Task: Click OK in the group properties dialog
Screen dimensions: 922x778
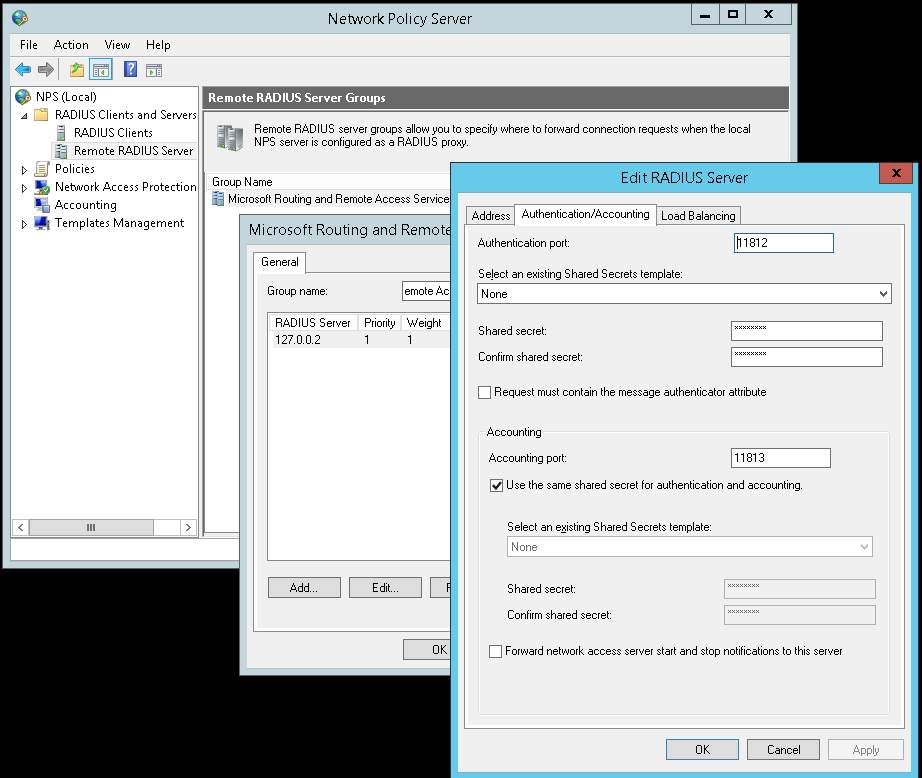Action: coord(427,650)
